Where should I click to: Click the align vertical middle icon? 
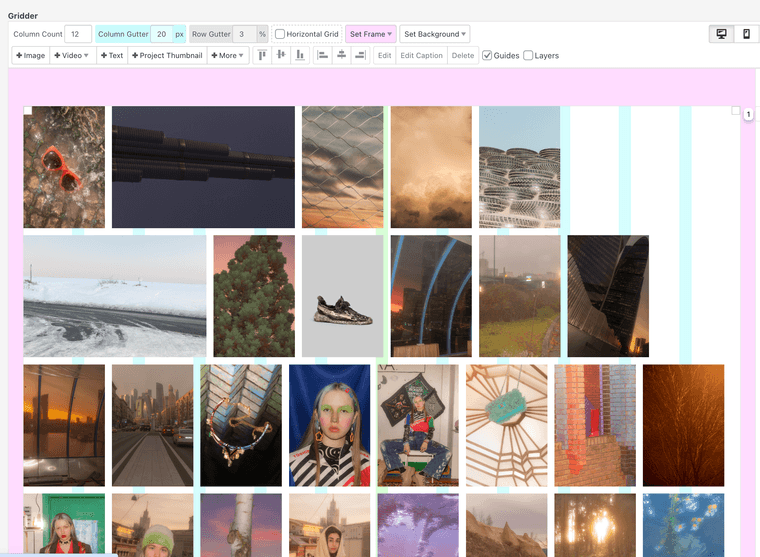[x=281, y=55]
